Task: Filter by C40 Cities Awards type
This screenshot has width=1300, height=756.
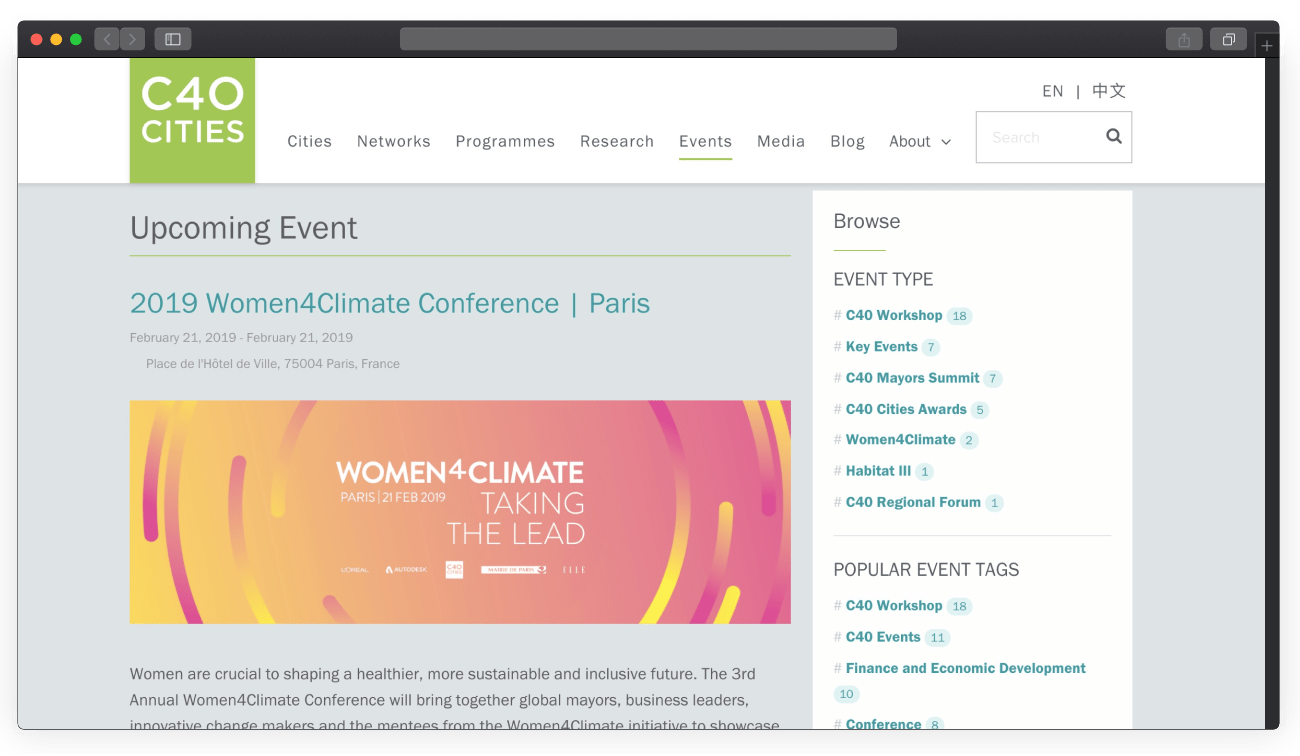Action: coord(906,409)
